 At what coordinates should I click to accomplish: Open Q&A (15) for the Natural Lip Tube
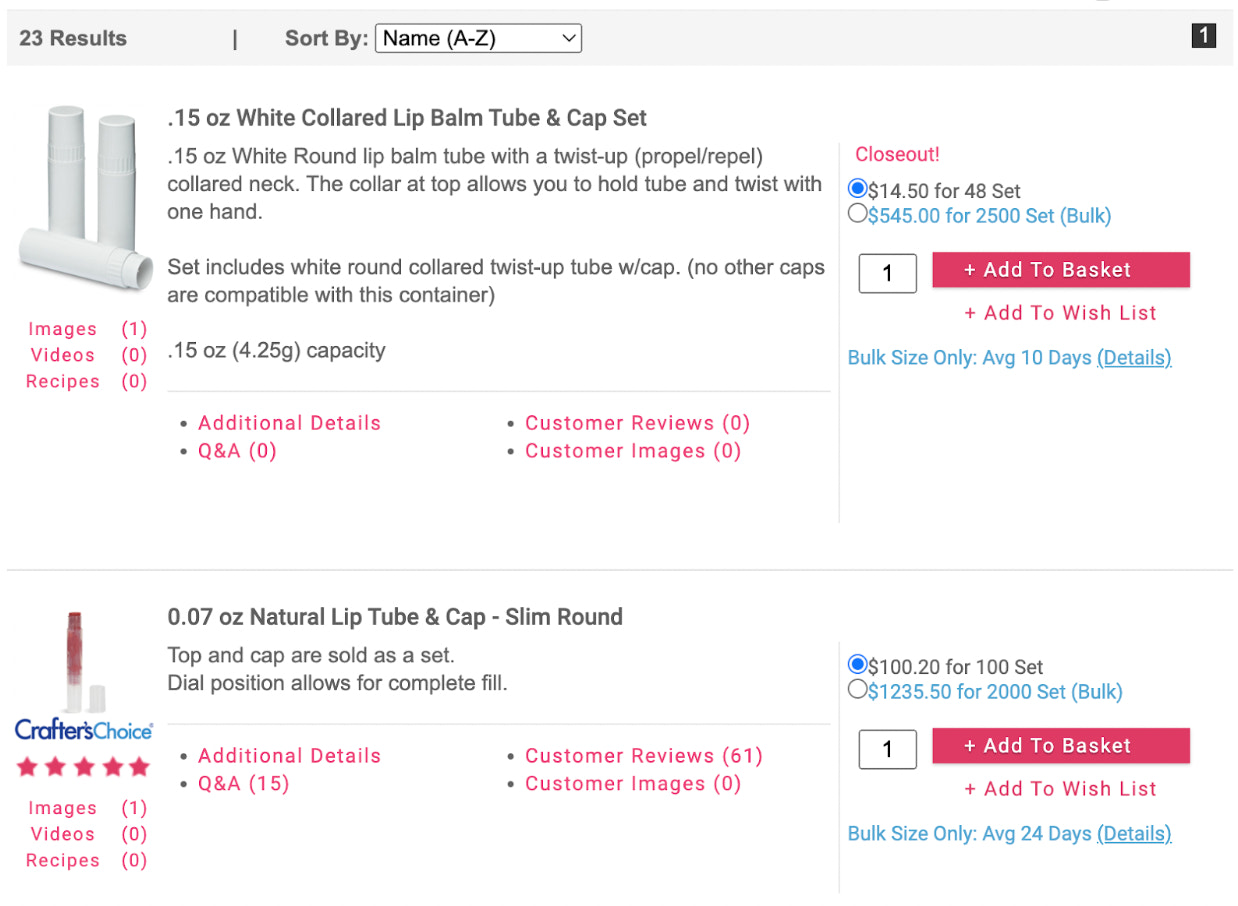[x=243, y=783]
